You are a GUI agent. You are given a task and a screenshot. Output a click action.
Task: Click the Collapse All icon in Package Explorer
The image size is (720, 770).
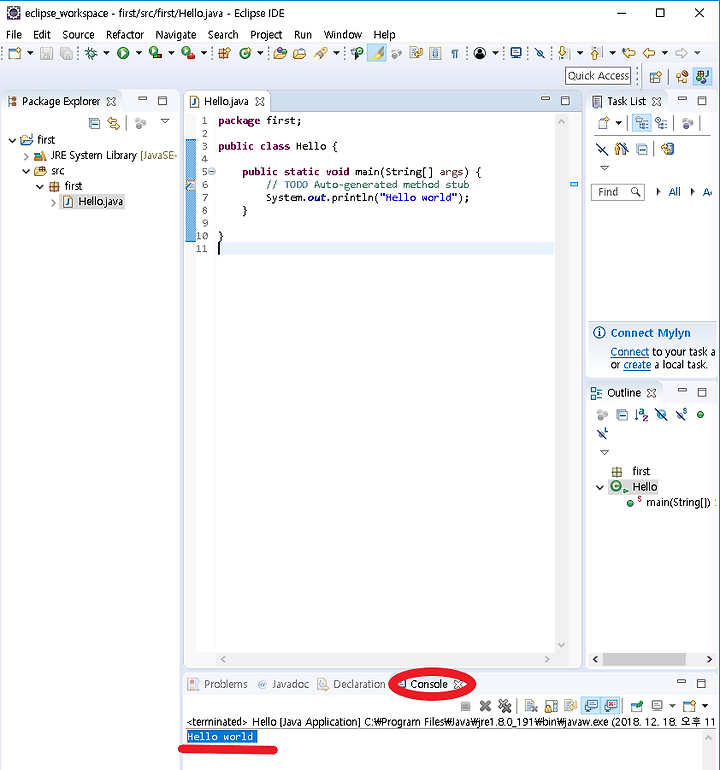pos(94,123)
